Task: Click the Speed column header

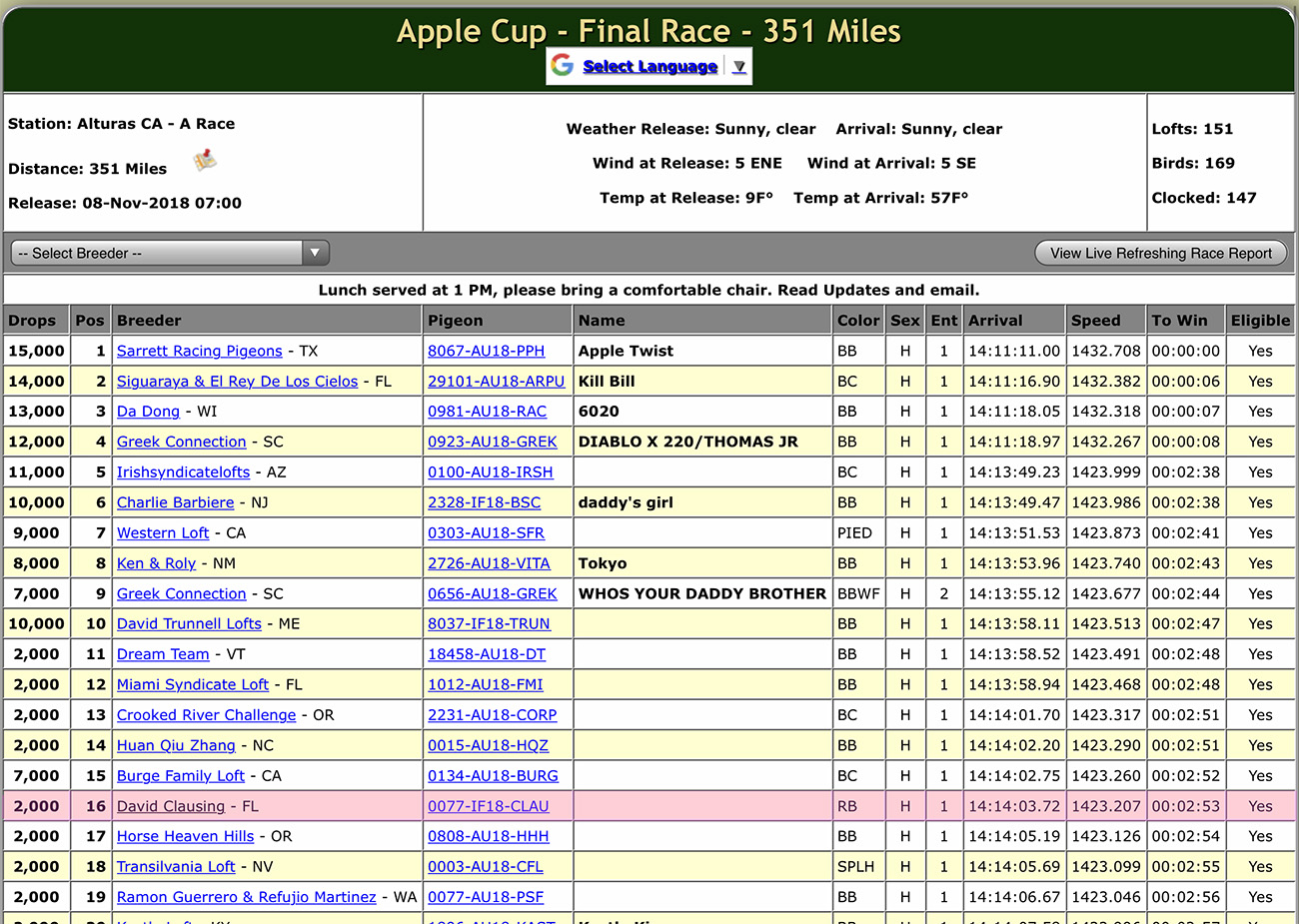Action: [x=1095, y=321]
